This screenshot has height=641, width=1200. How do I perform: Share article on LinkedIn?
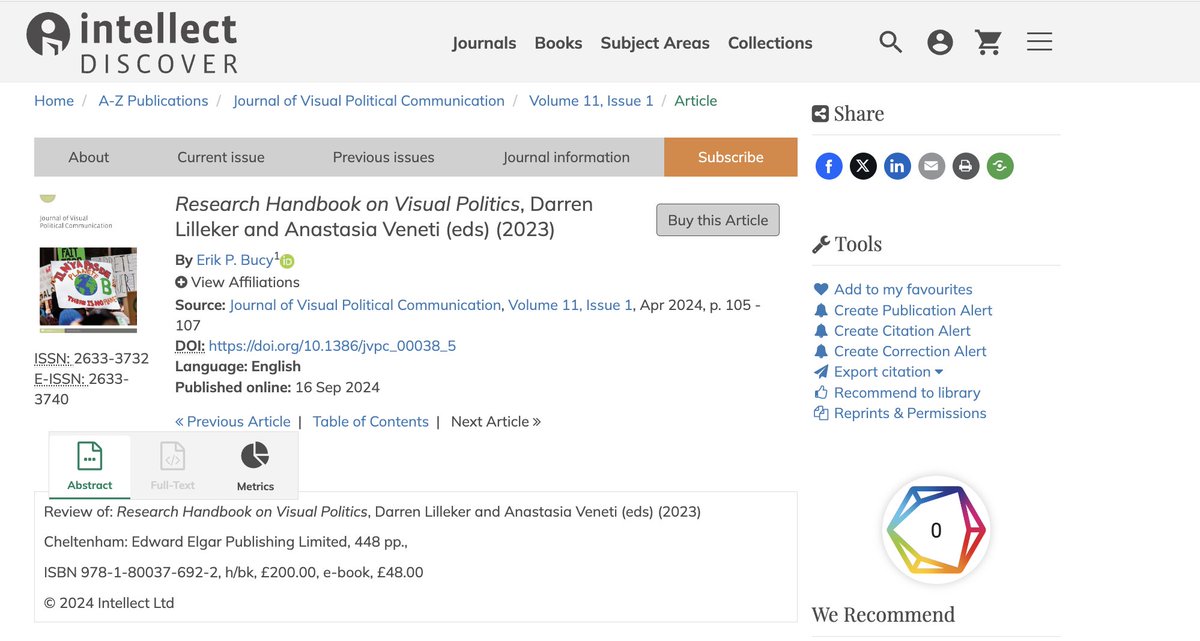click(897, 166)
